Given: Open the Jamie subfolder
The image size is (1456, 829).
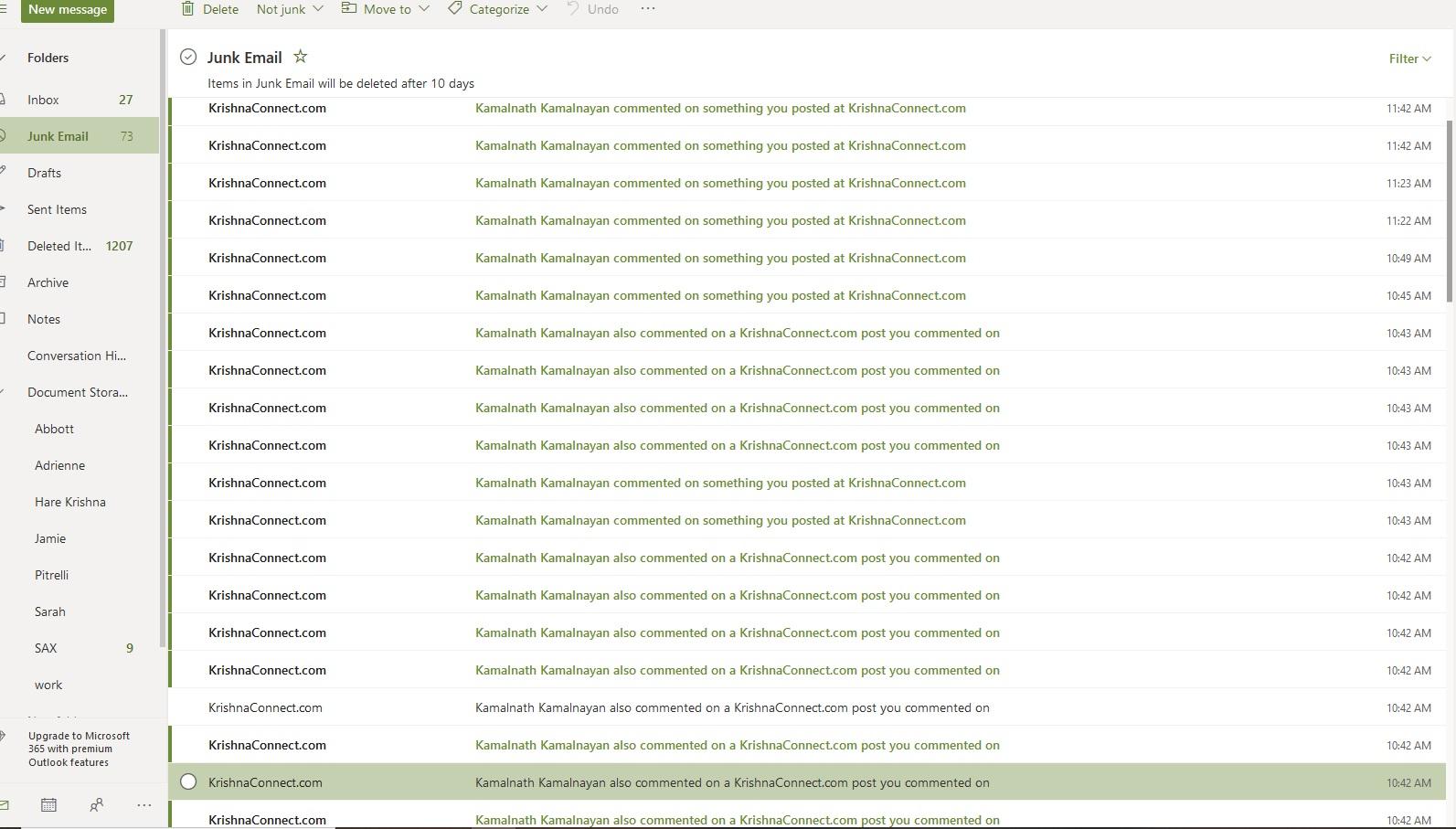Looking at the screenshot, I should 80,538.
